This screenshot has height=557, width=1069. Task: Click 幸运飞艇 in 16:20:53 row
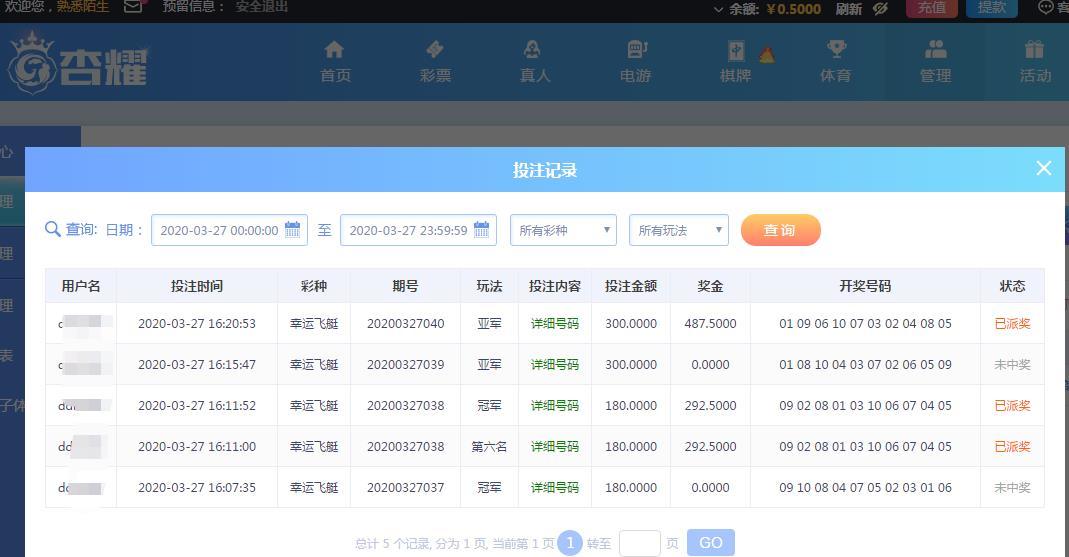[x=314, y=324]
